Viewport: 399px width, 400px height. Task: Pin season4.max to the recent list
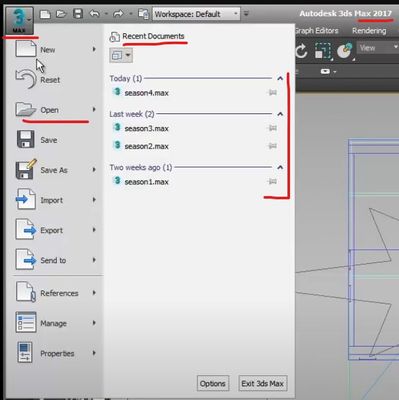coord(273,92)
